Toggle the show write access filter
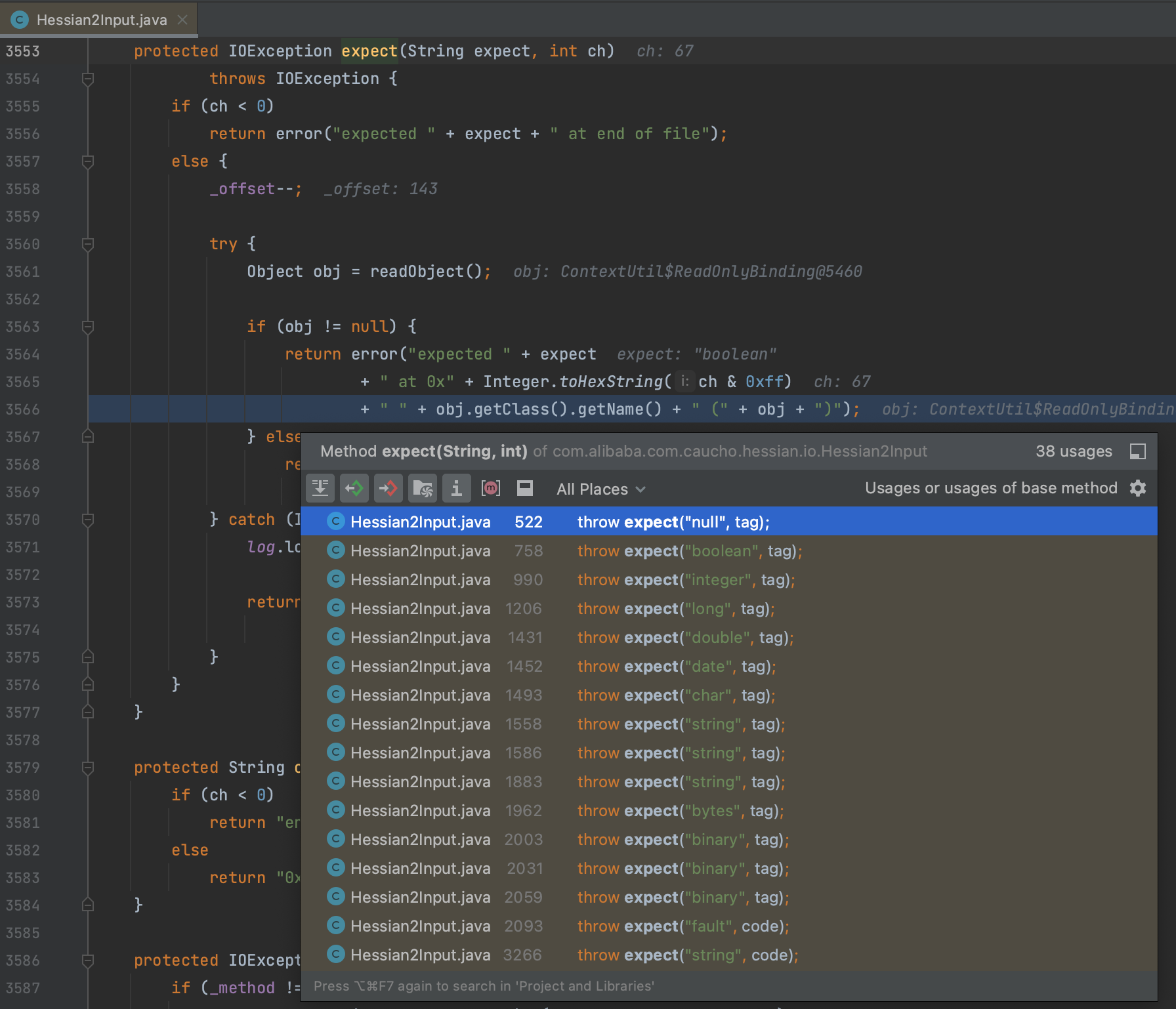This screenshot has width=1176, height=1009. tap(388, 488)
